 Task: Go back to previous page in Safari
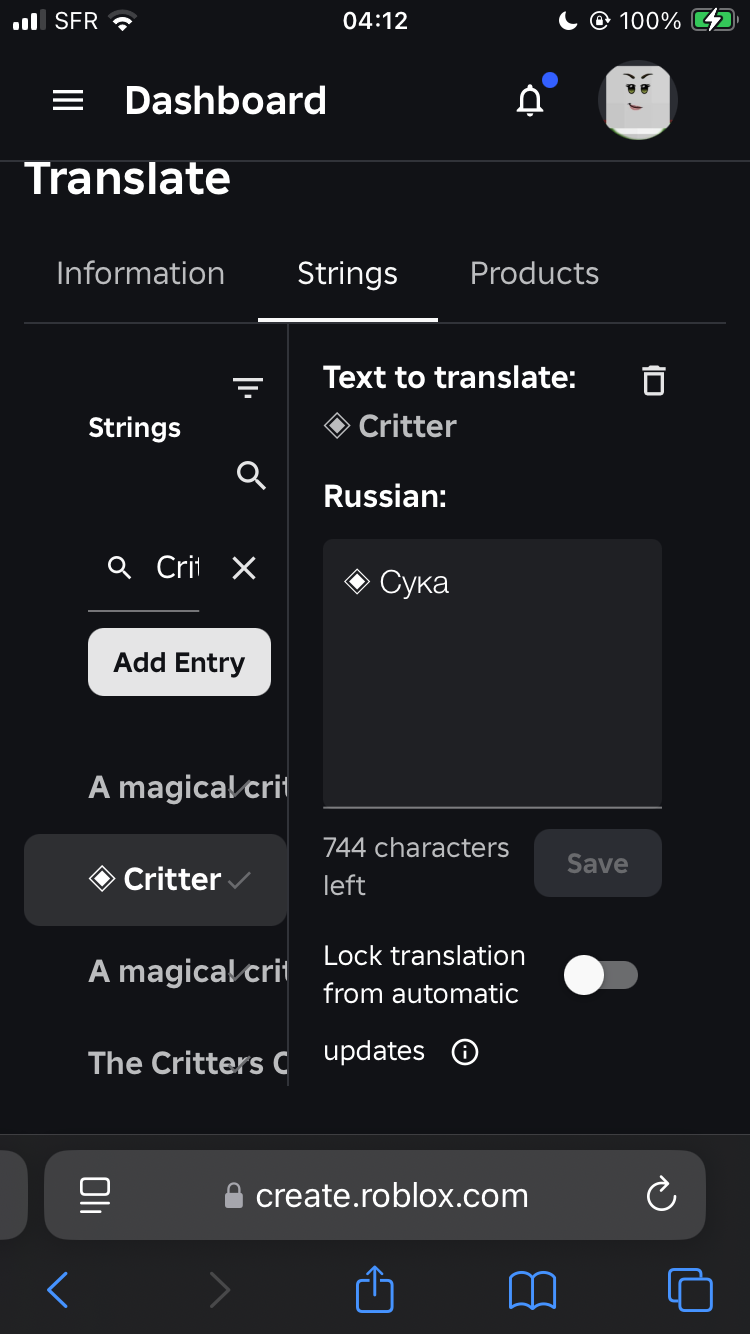pyautogui.click(x=58, y=1290)
